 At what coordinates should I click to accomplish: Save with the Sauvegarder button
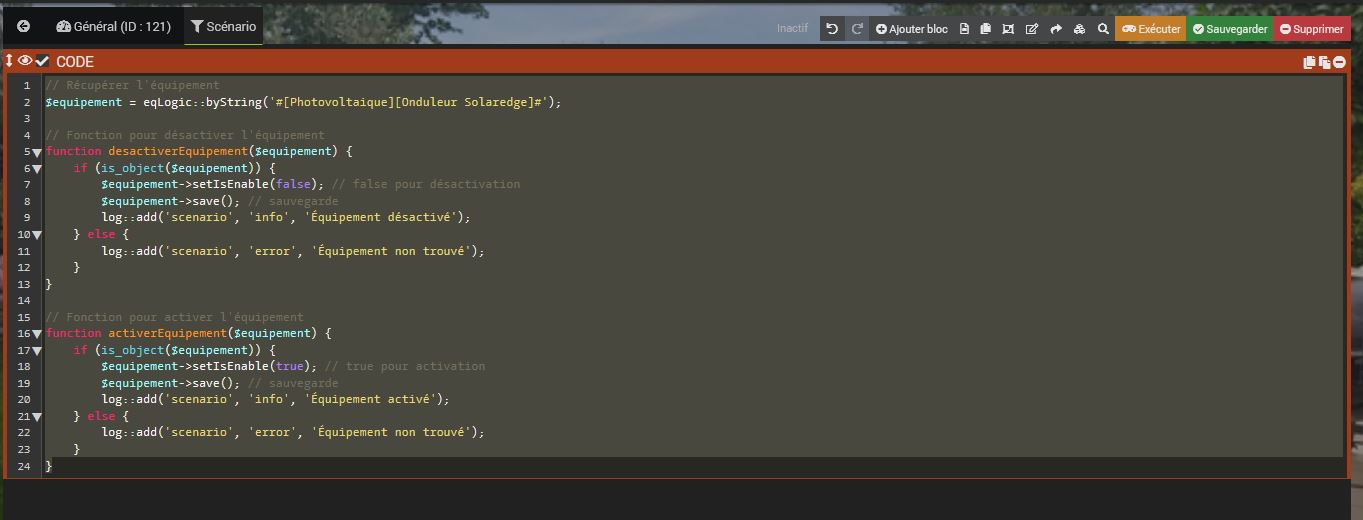[x=1229, y=29]
